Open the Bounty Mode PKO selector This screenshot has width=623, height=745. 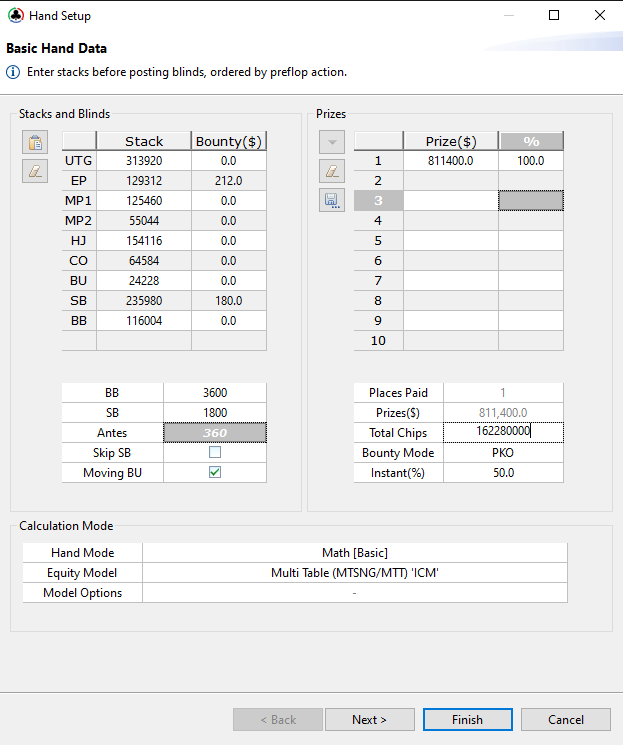503,452
